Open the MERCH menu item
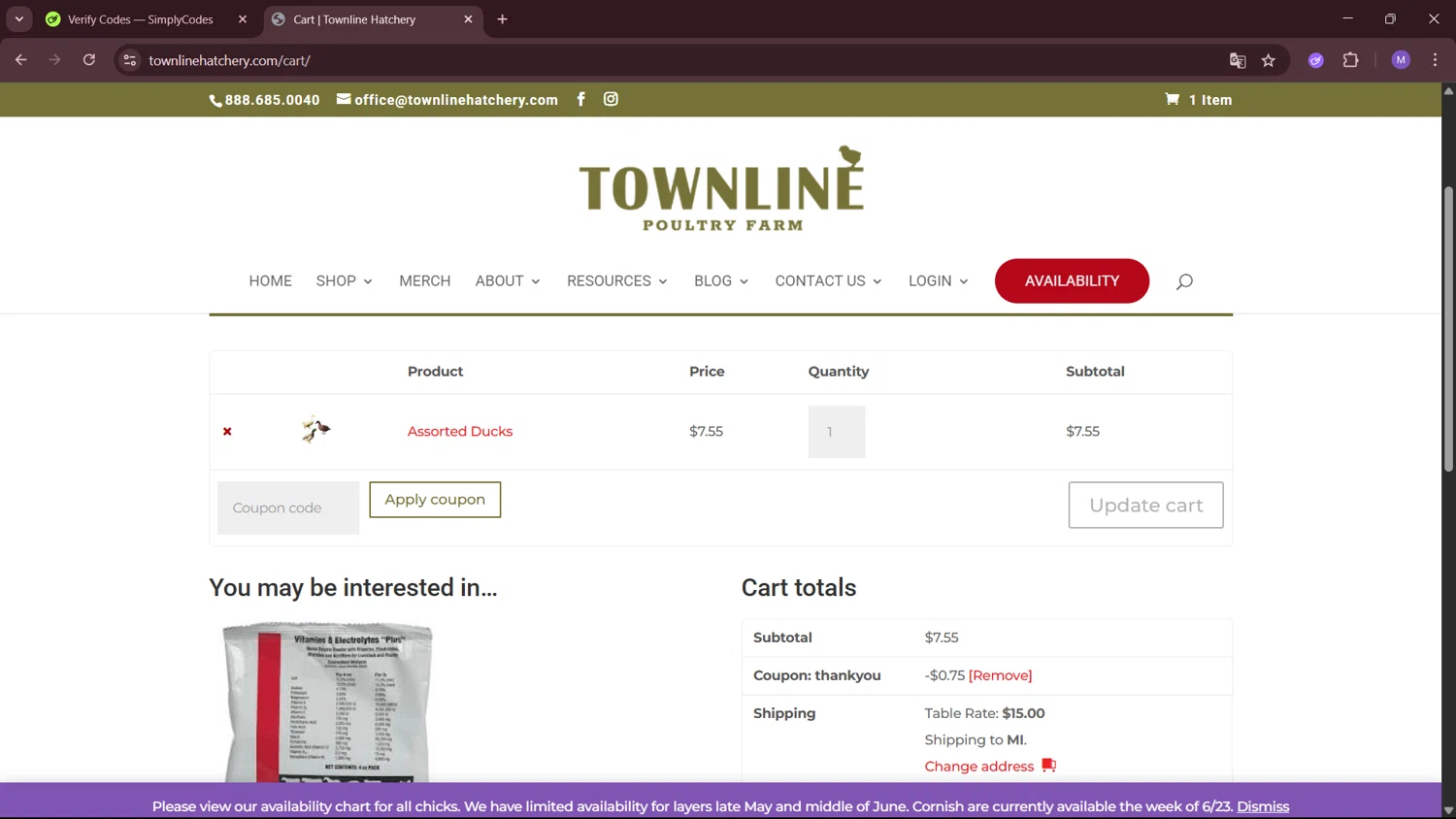The image size is (1456, 819). pyautogui.click(x=425, y=281)
